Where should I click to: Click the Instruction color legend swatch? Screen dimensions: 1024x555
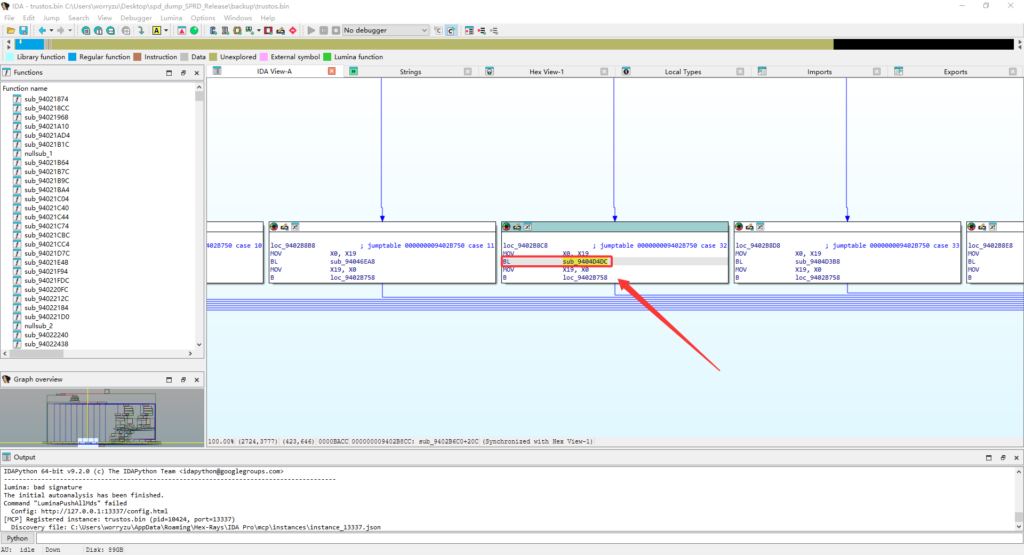tap(137, 57)
